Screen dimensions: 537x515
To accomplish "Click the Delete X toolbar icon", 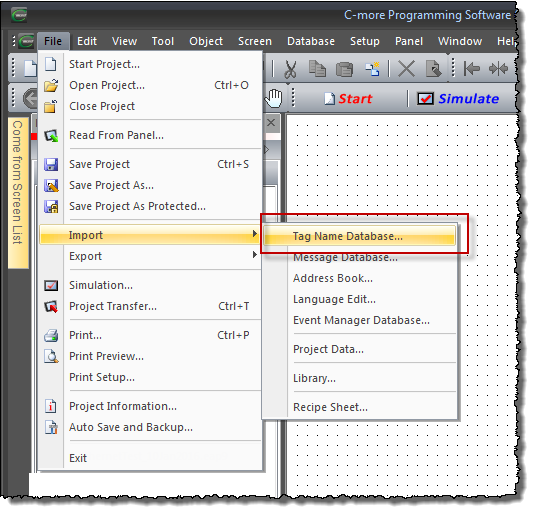I will pos(406,69).
